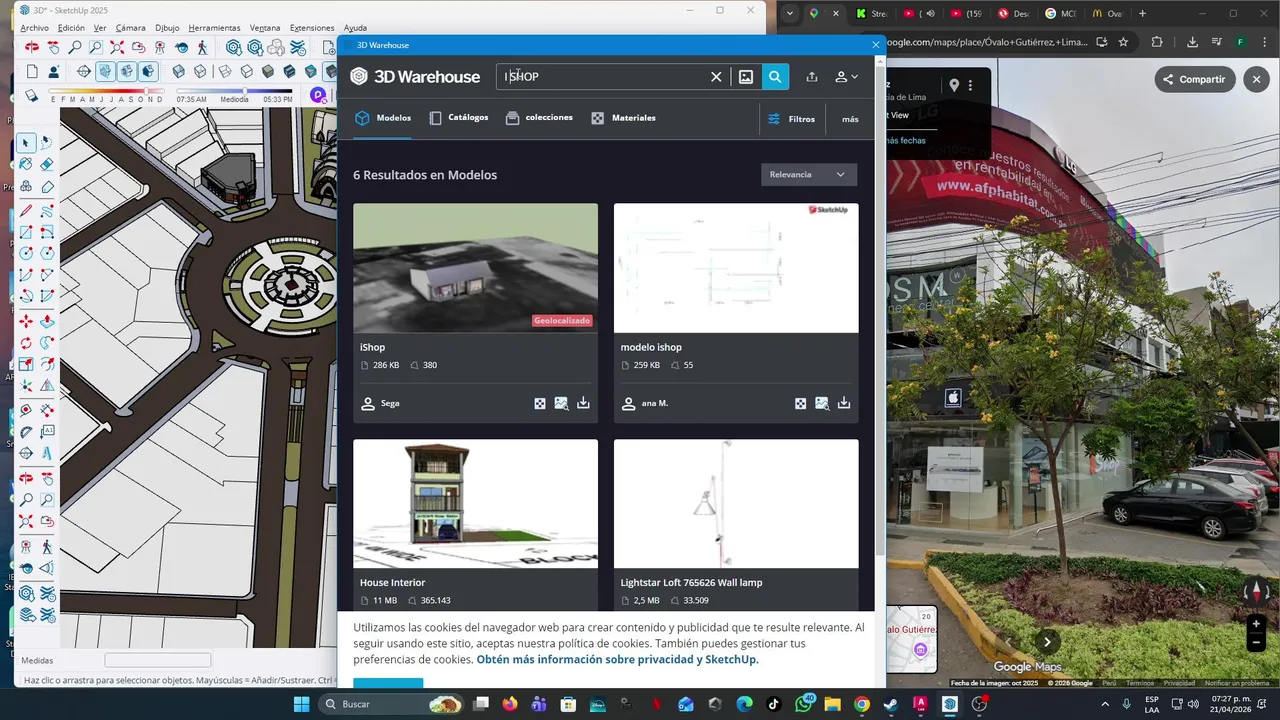
Task: Select the Rectangle tool in left toolbar
Action: click(x=26, y=231)
